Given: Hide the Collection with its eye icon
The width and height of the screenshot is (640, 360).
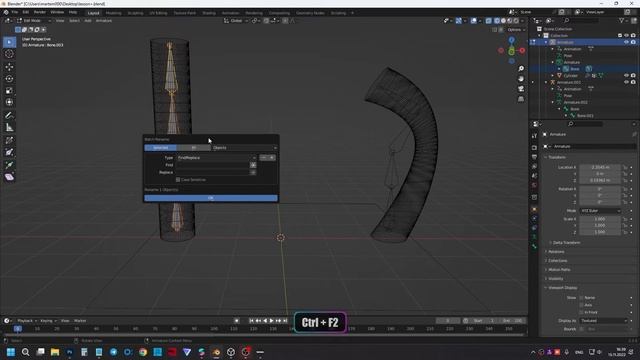Looking at the screenshot, I should [627, 36].
